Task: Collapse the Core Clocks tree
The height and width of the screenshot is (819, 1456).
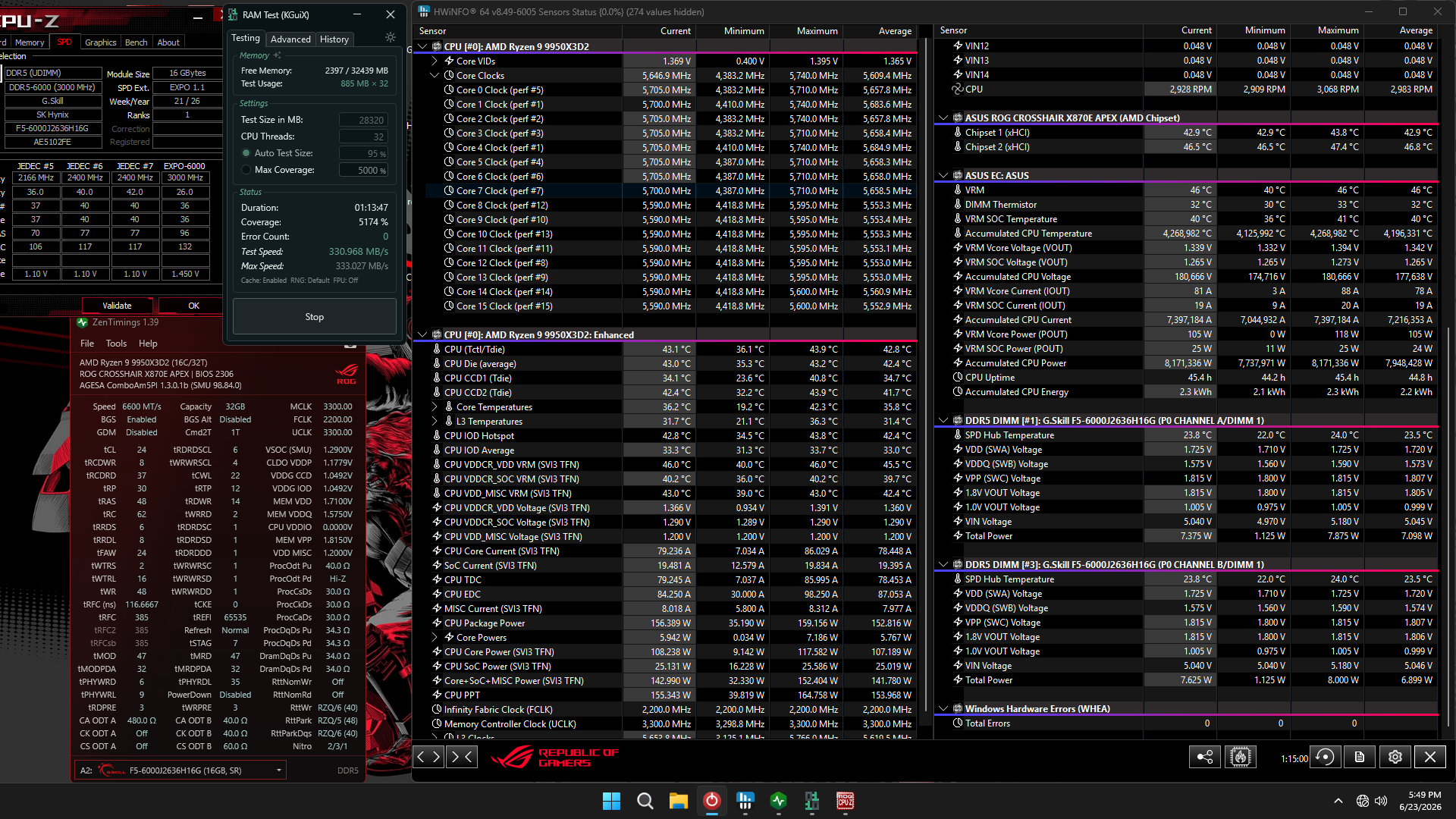Action: (x=435, y=76)
